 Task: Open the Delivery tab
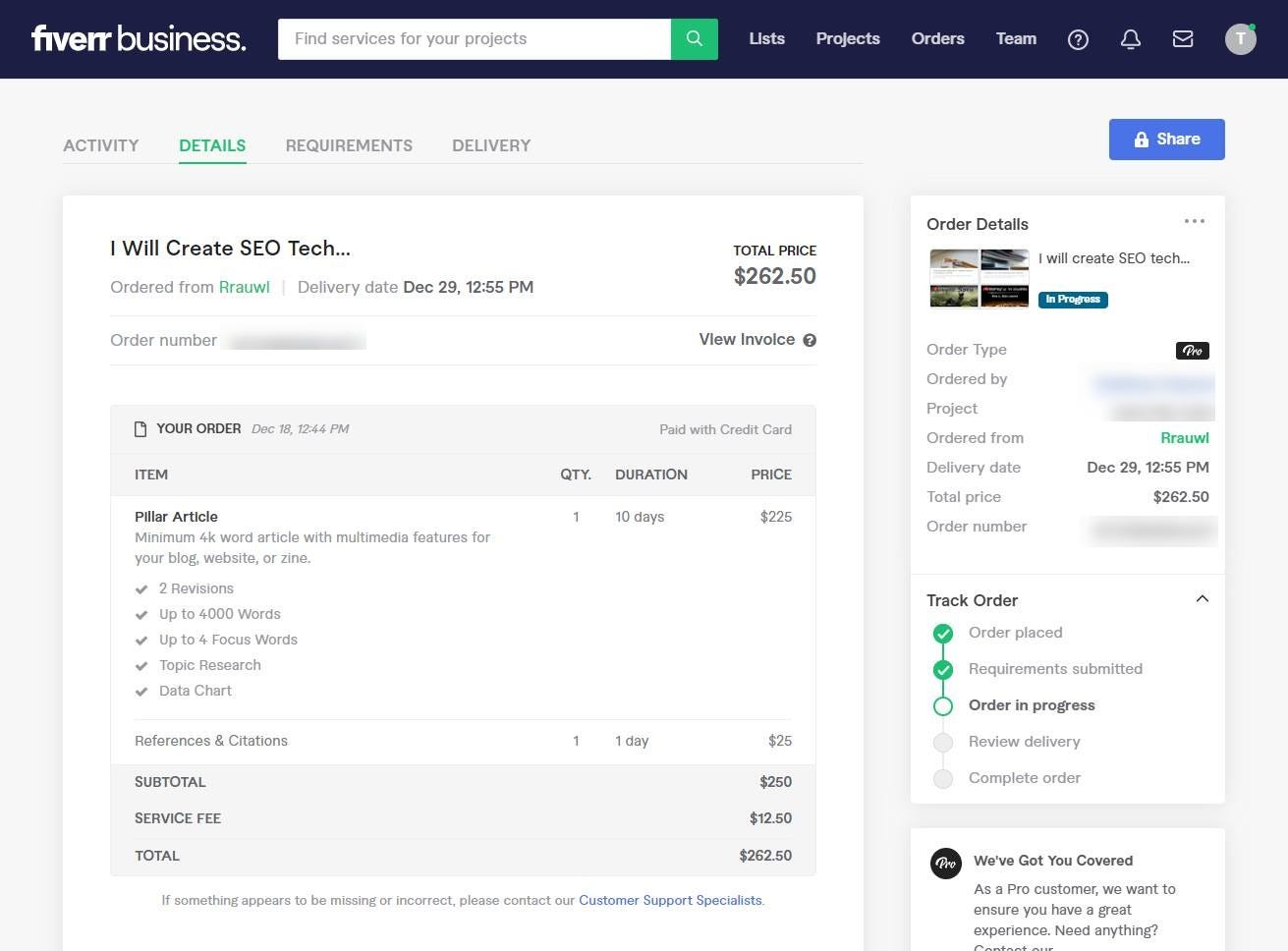pos(491,145)
